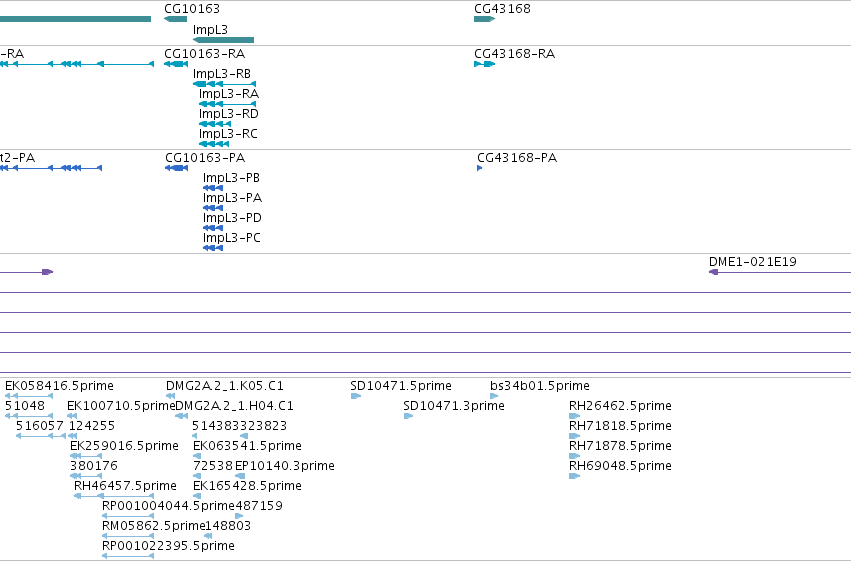Select the 148803 feature label
The height and width of the screenshot is (561, 851).
click(x=228, y=526)
